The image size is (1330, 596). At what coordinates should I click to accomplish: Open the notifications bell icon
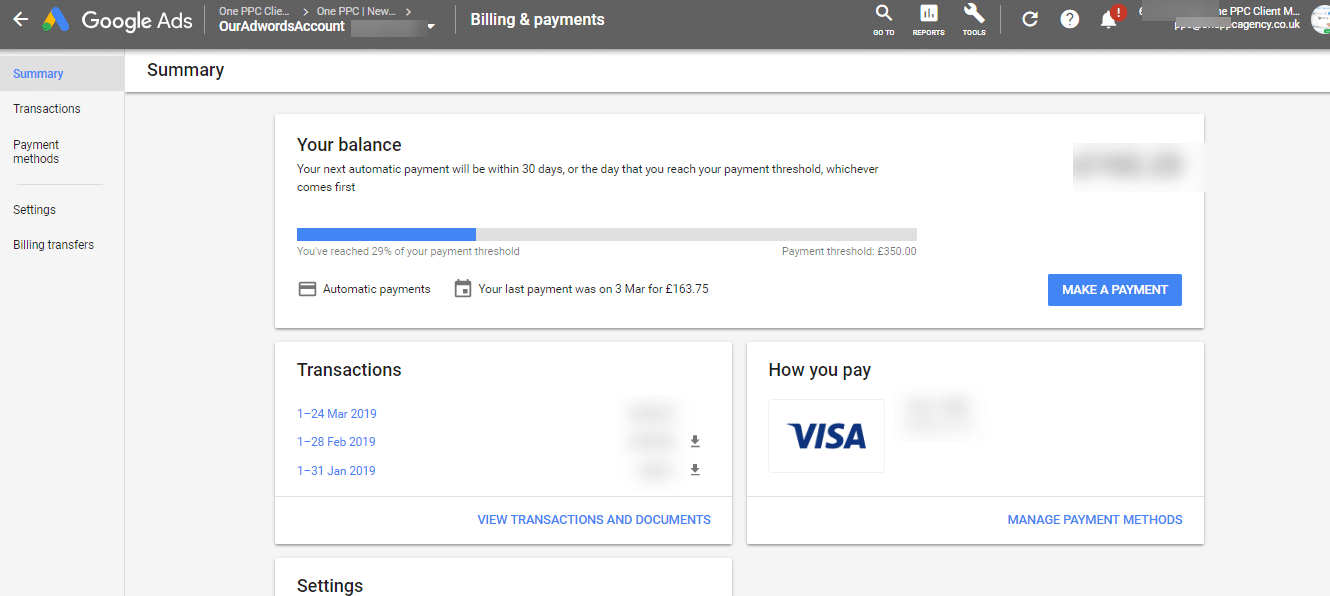pos(1109,19)
